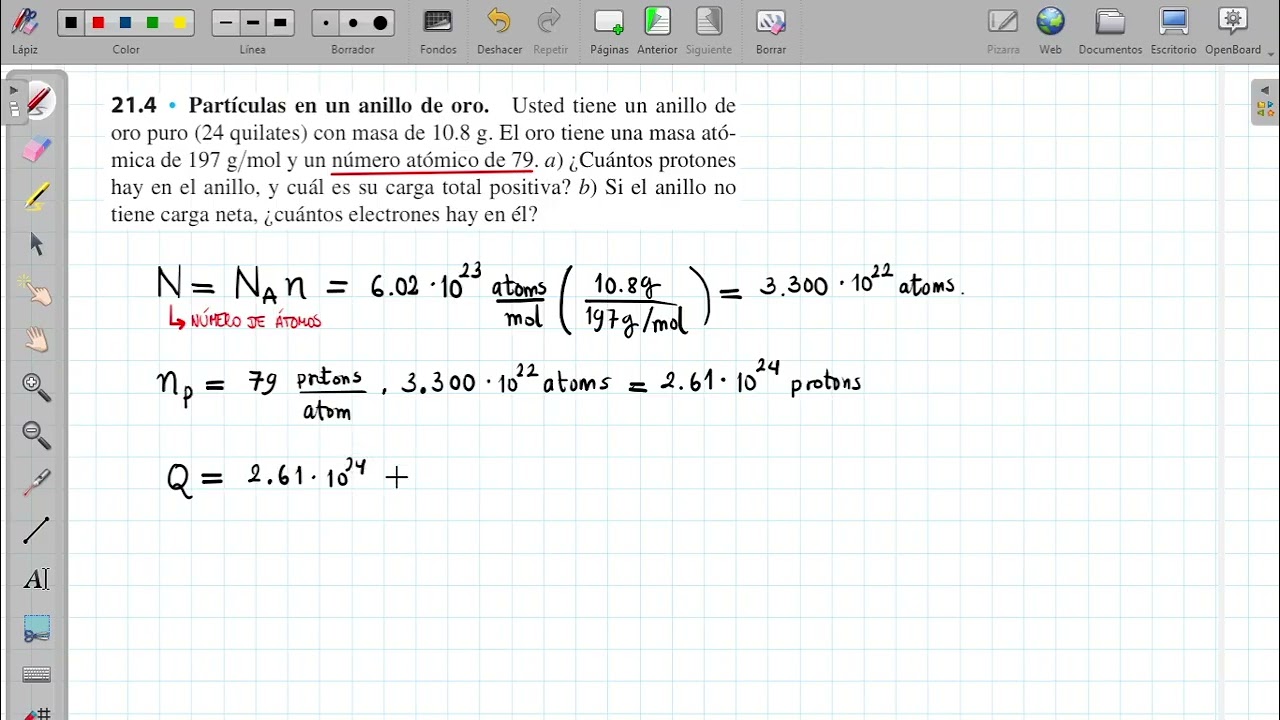The image size is (1280, 720).
Task: Expand the left page thumbnails panel
Action: (x=13, y=91)
